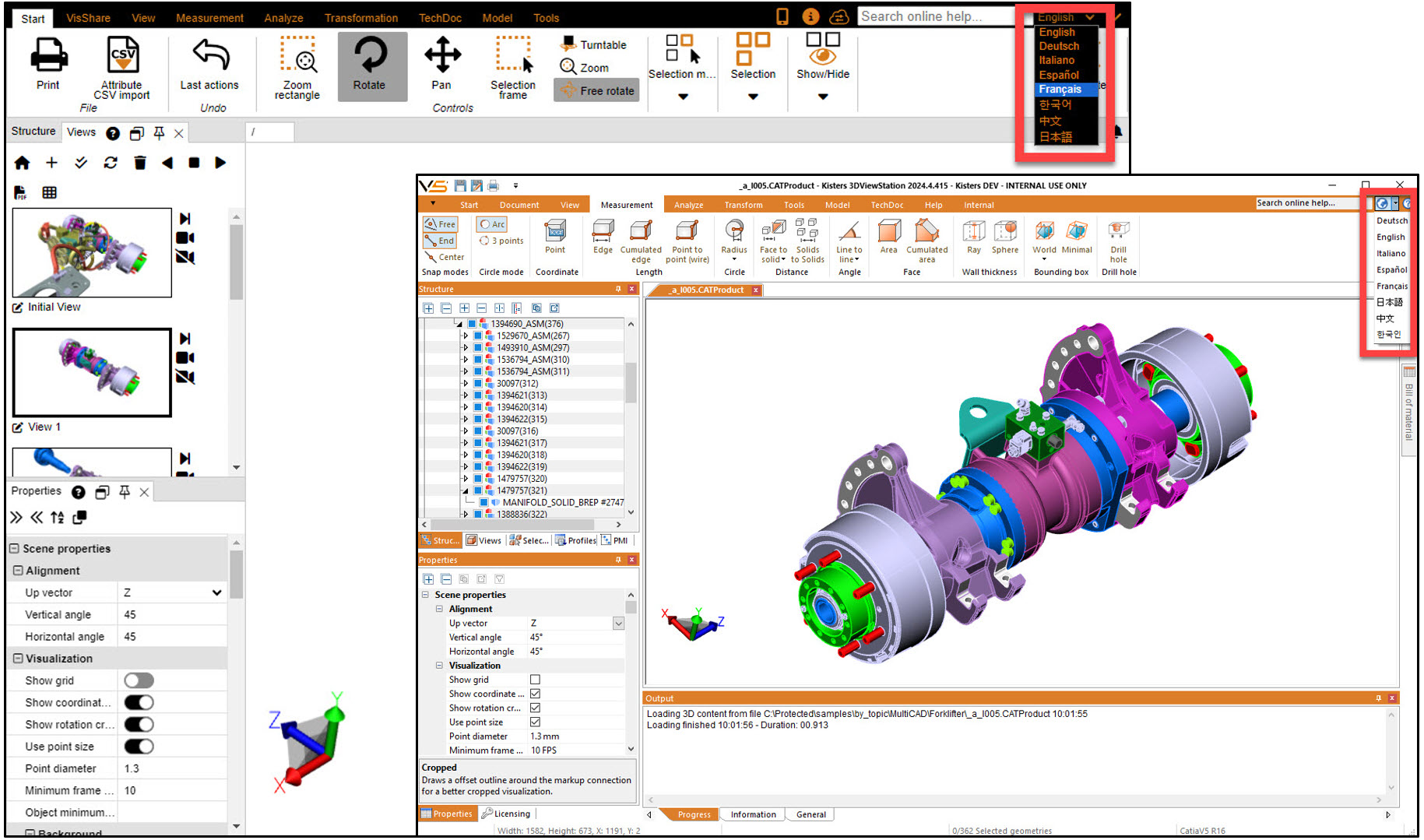The height and width of the screenshot is (840, 1424).
Task: Enable Show grid checkbox in desktop app
Action: pyautogui.click(x=535, y=680)
